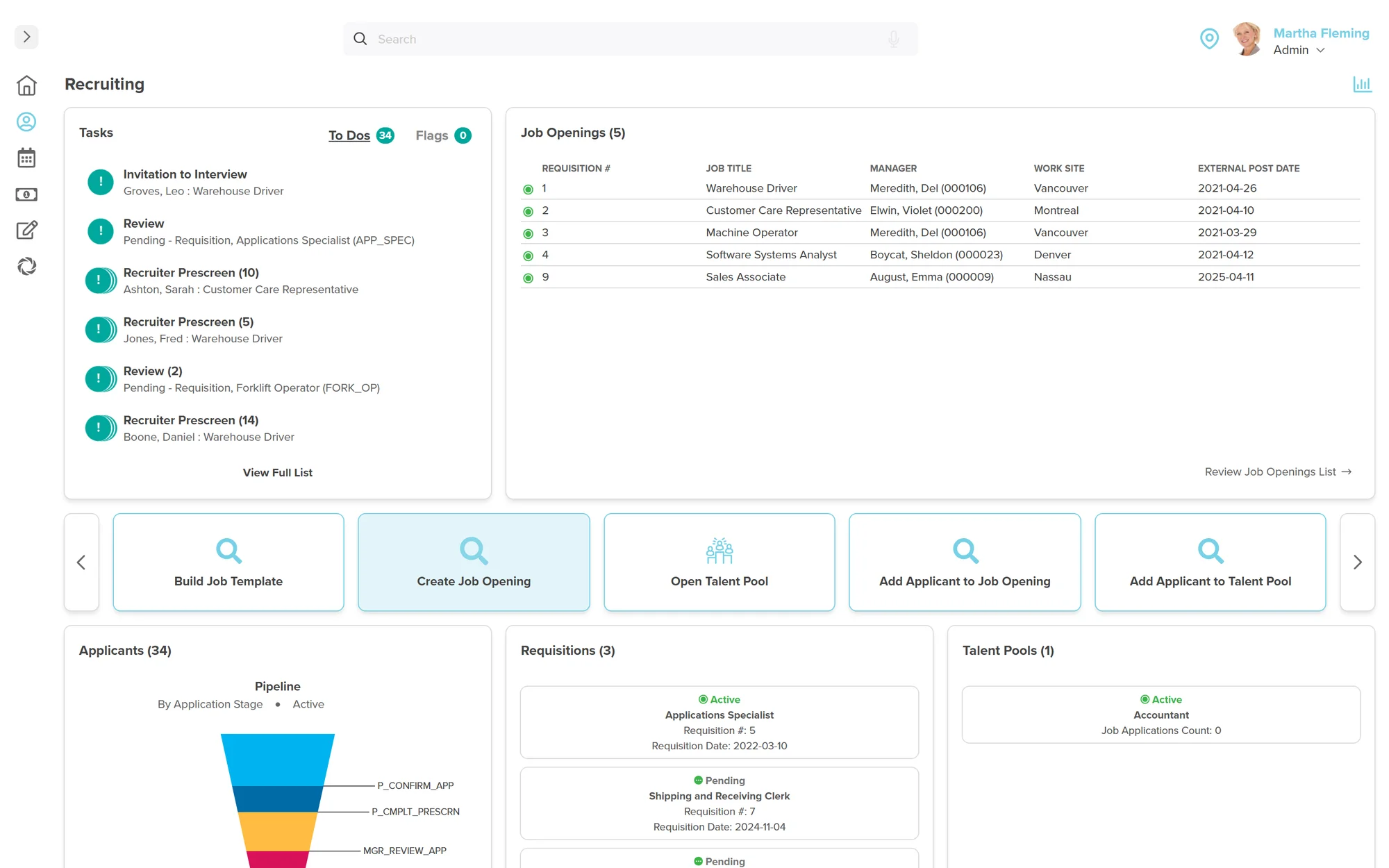Click the Nassau work site cell
Screen dimensions: 1389x868
click(x=1052, y=277)
